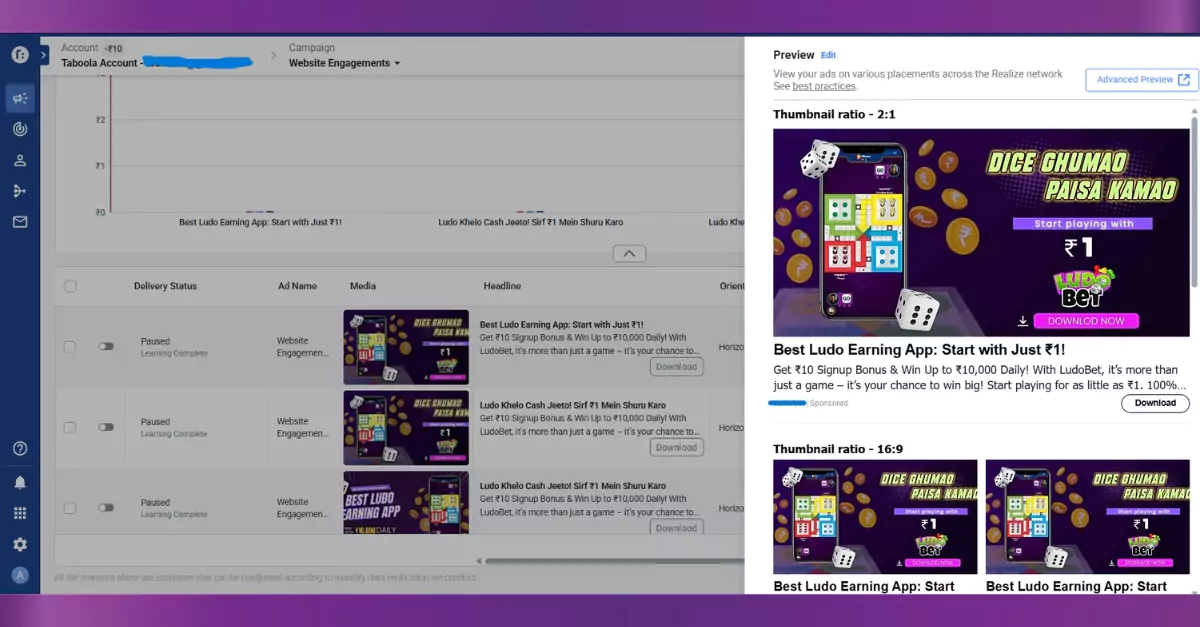The height and width of the screenshot is (627, 1200).
Task: Click the 'Thumbnail ratio - 2:1' heading
Action: [x=834, y=114]
